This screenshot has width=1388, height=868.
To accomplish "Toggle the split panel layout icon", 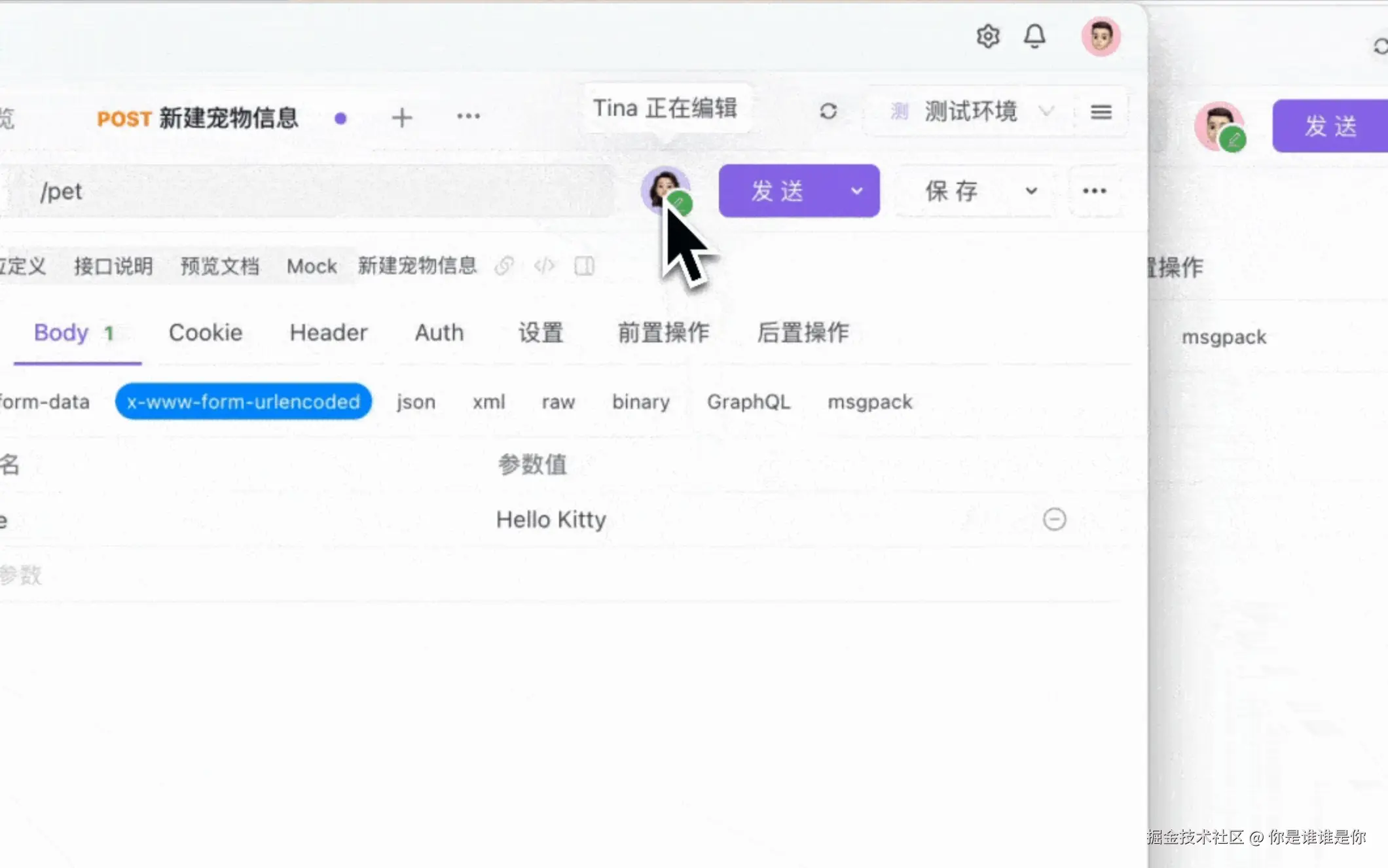I will (584, 266).
